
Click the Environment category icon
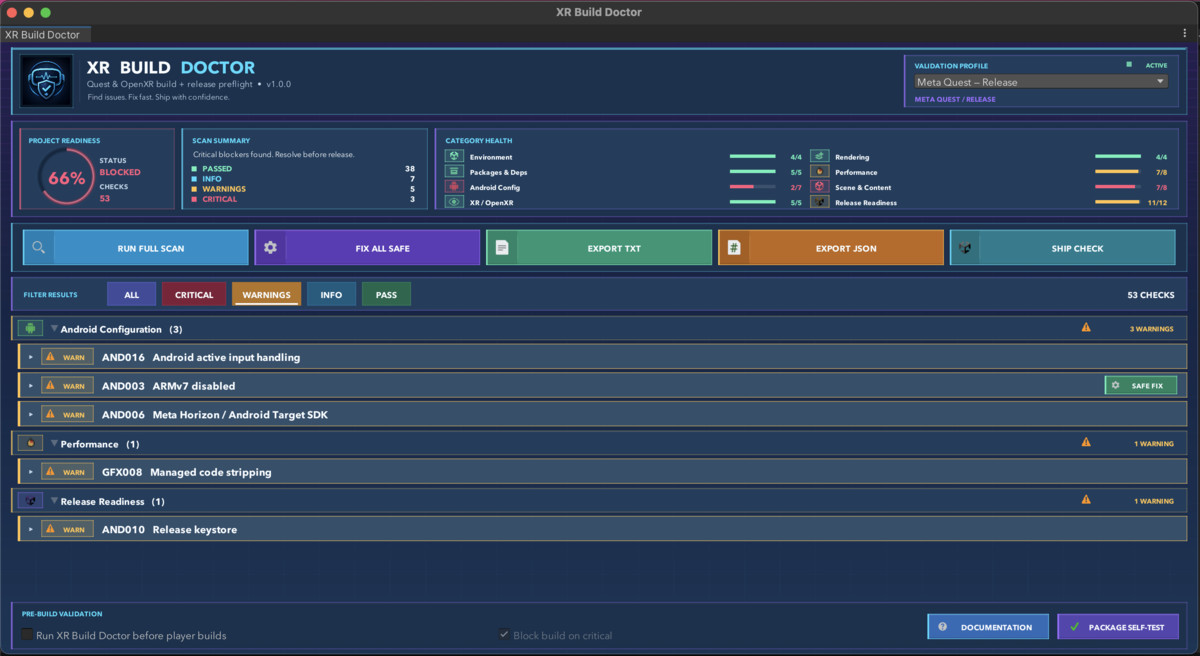click(x=454, y=157)
